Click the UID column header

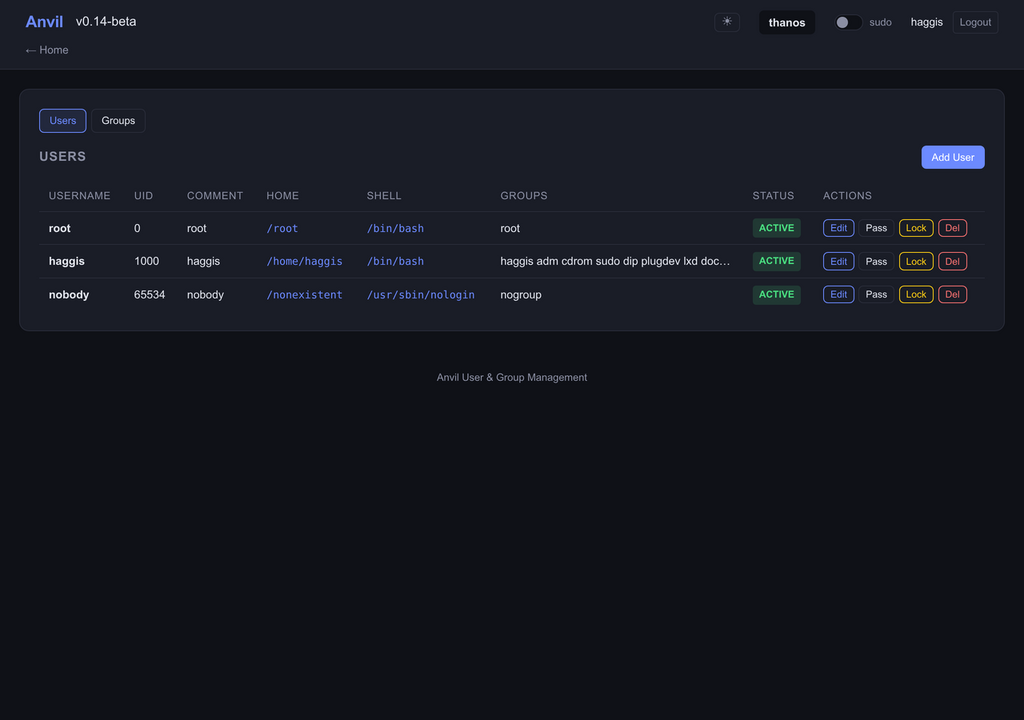[x=144, y=196]
